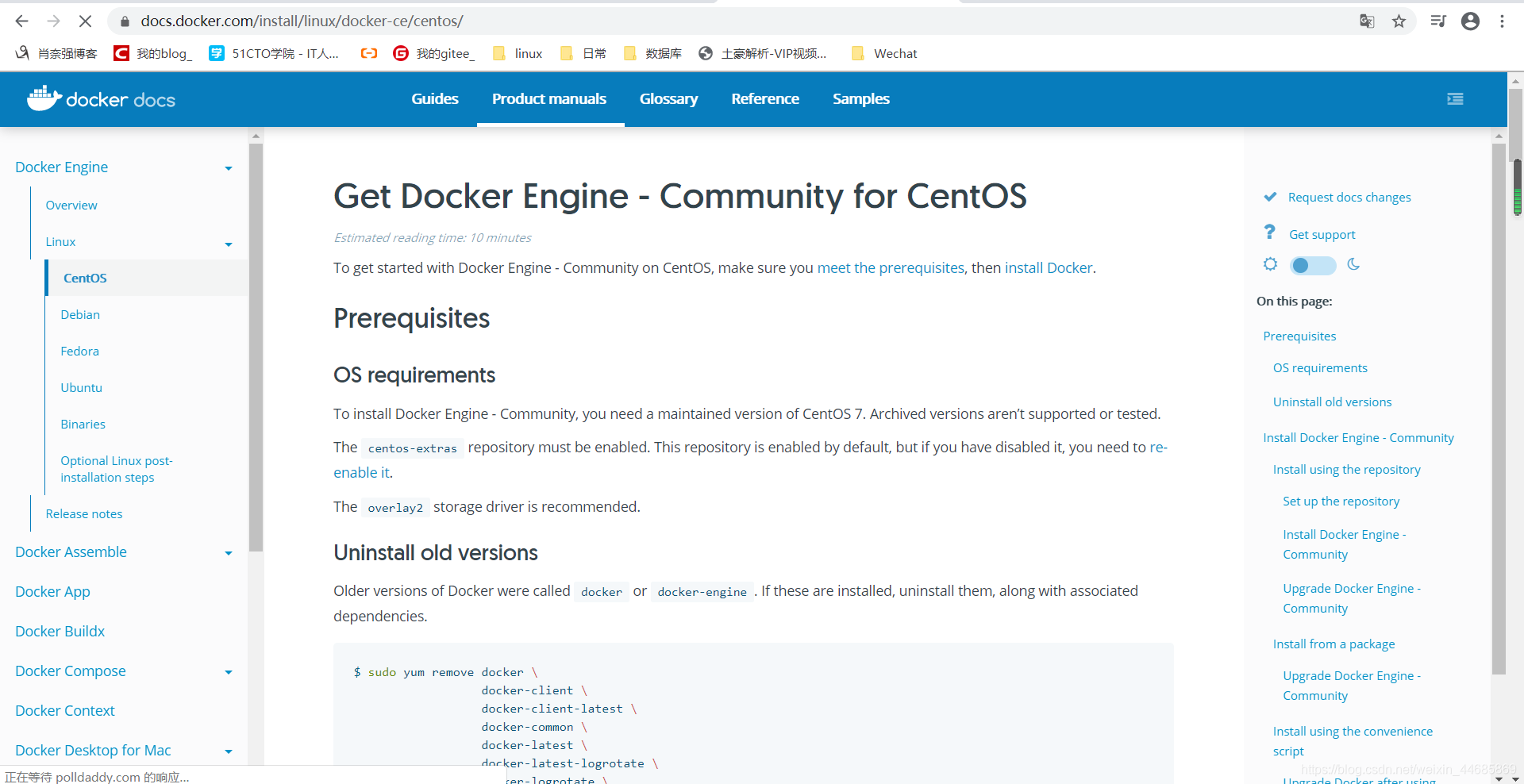Open the Samples tab
1524x784 pixels.
click(x=861, y=98)
